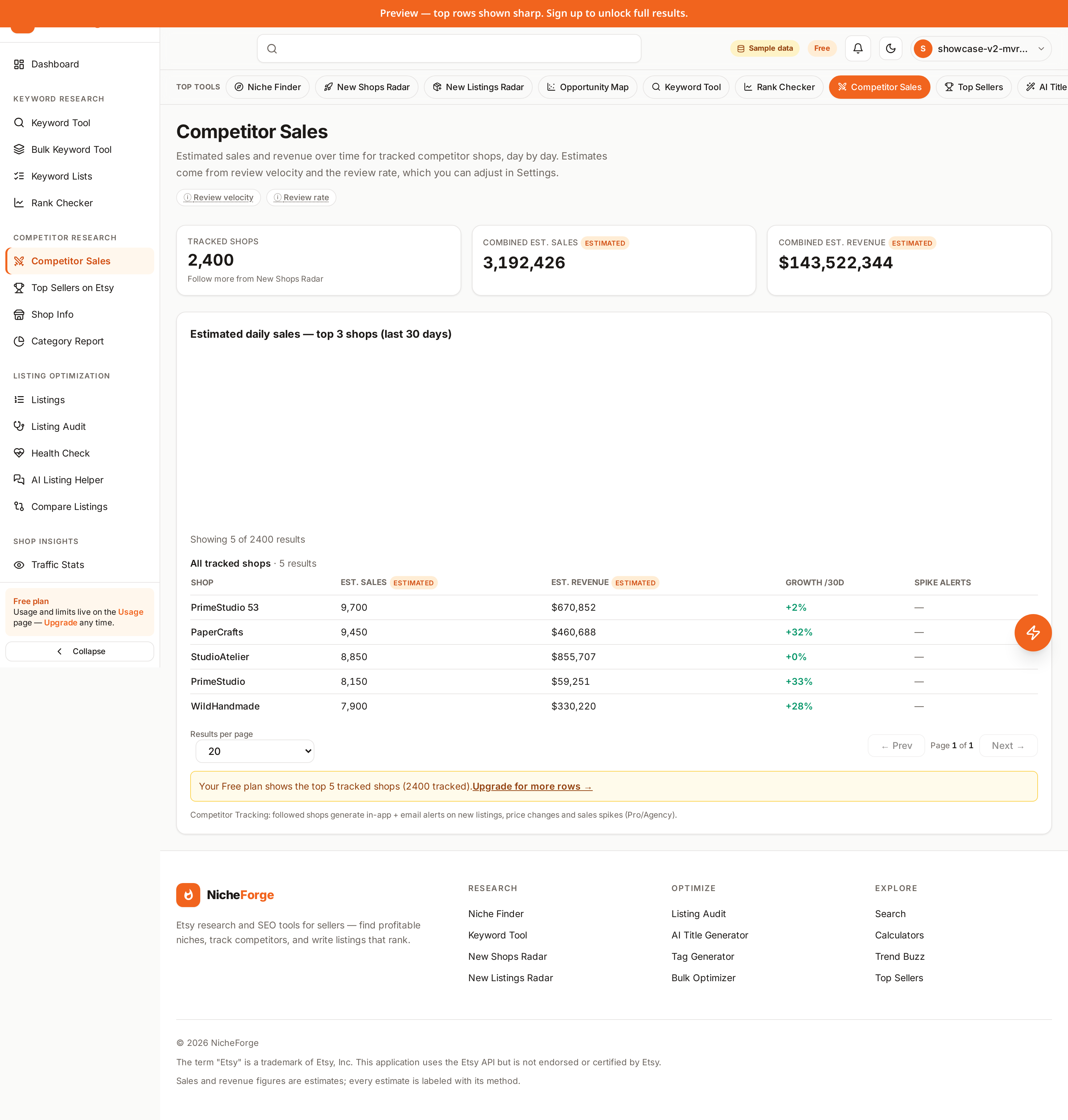Open Traffic Stats in sidebar

(80, 565)
